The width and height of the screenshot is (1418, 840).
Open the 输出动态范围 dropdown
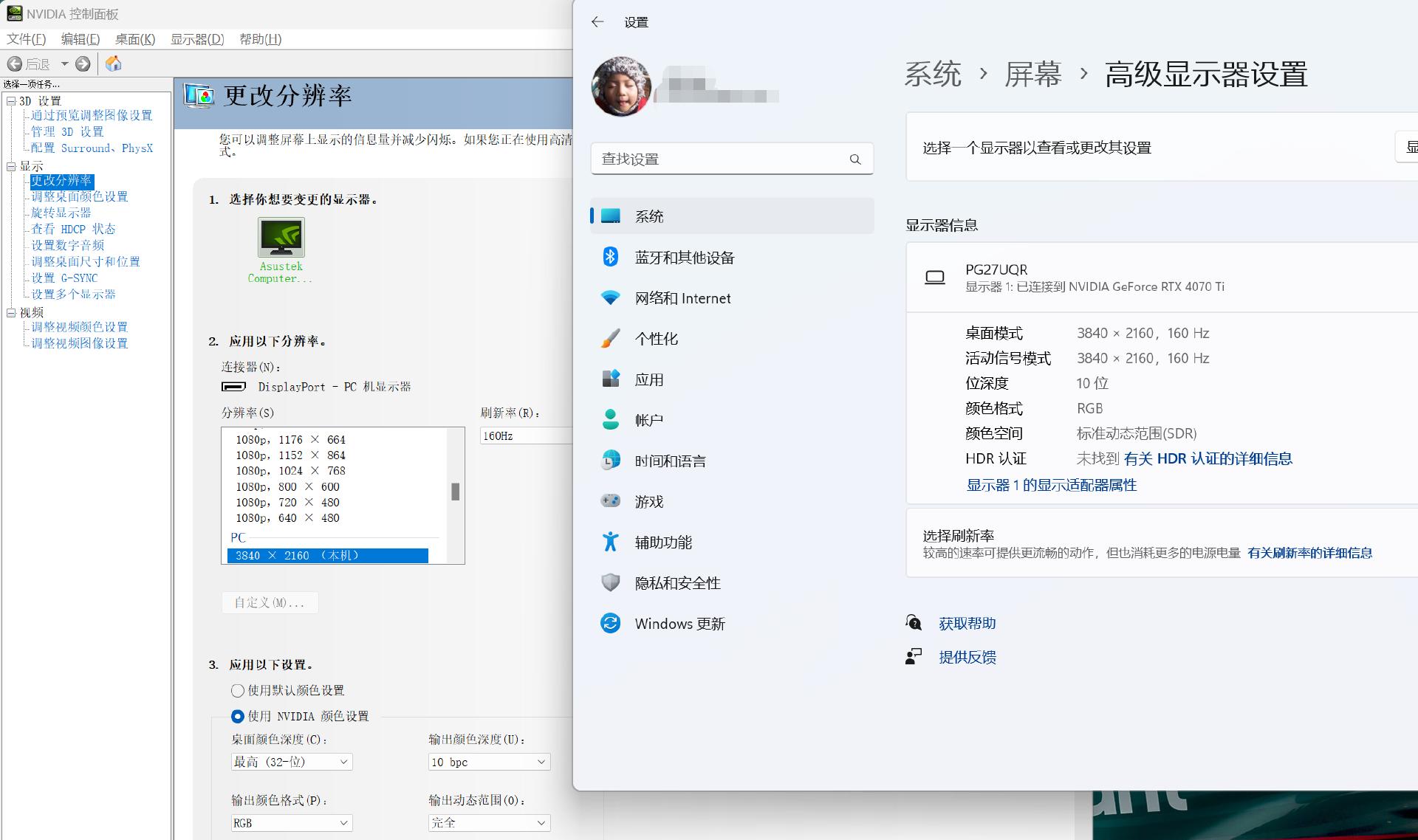point(488,822)
